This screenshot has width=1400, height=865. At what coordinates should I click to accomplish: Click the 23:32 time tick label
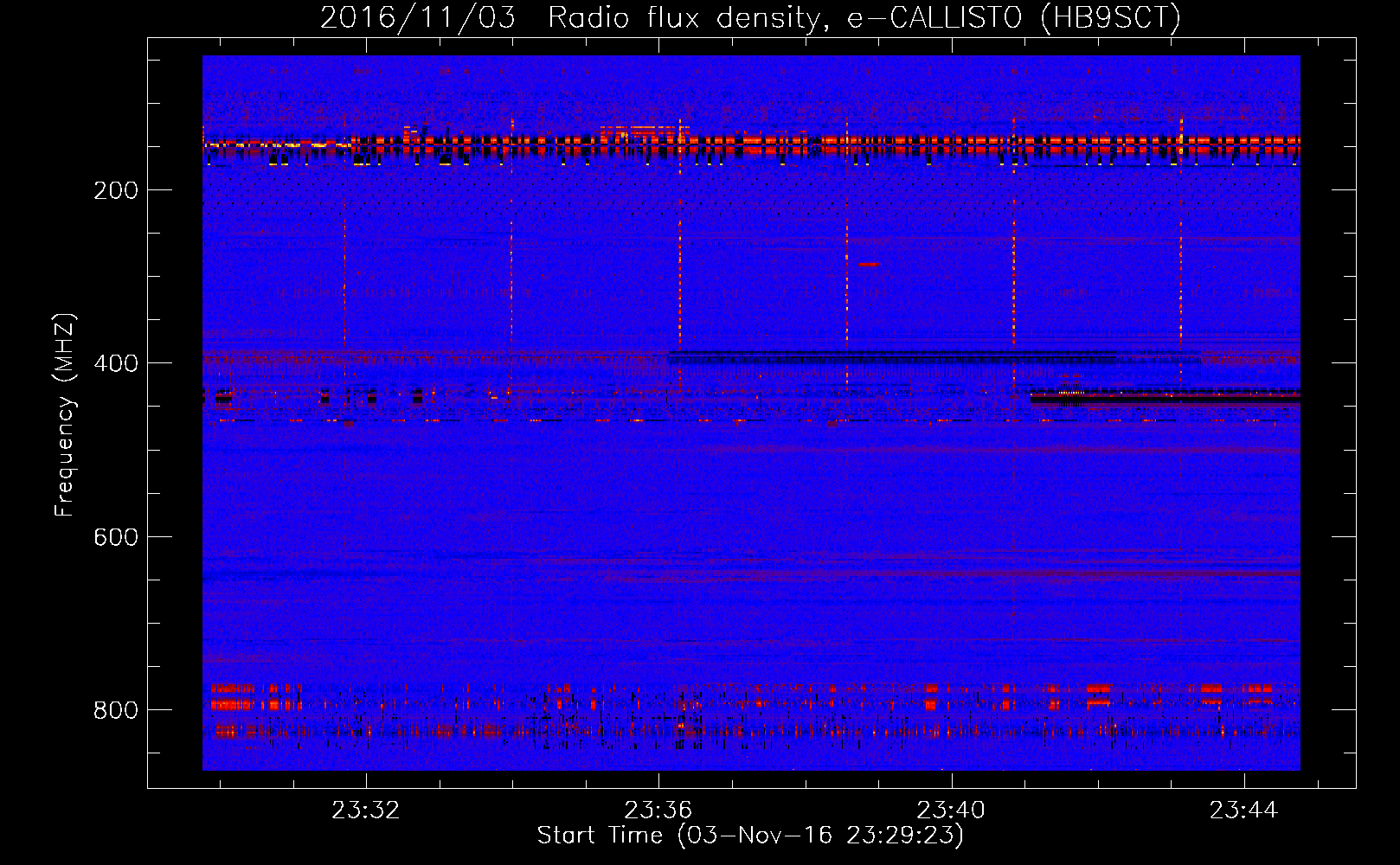tap(366, 810)
